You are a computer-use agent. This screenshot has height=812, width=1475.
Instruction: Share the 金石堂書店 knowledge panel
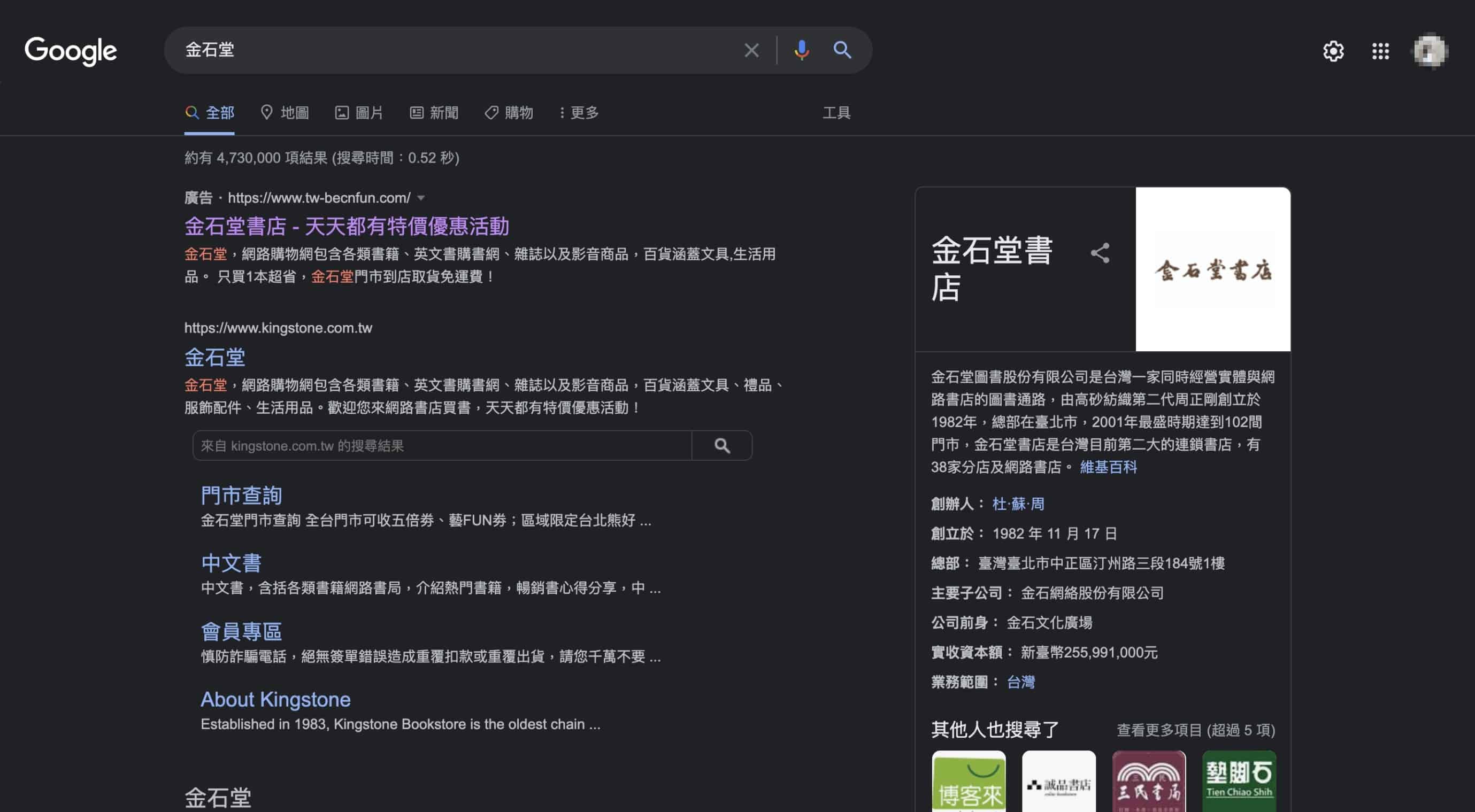1100,253
